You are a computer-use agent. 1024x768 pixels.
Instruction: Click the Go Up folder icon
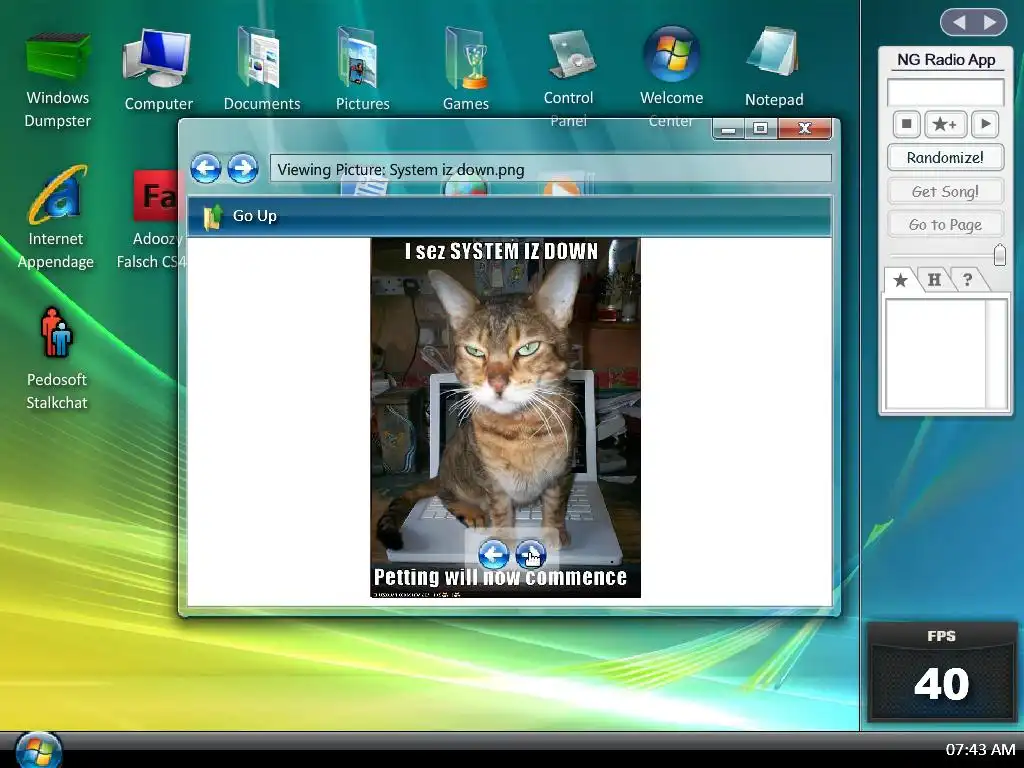pyautogui.click(x=212, y=216)
